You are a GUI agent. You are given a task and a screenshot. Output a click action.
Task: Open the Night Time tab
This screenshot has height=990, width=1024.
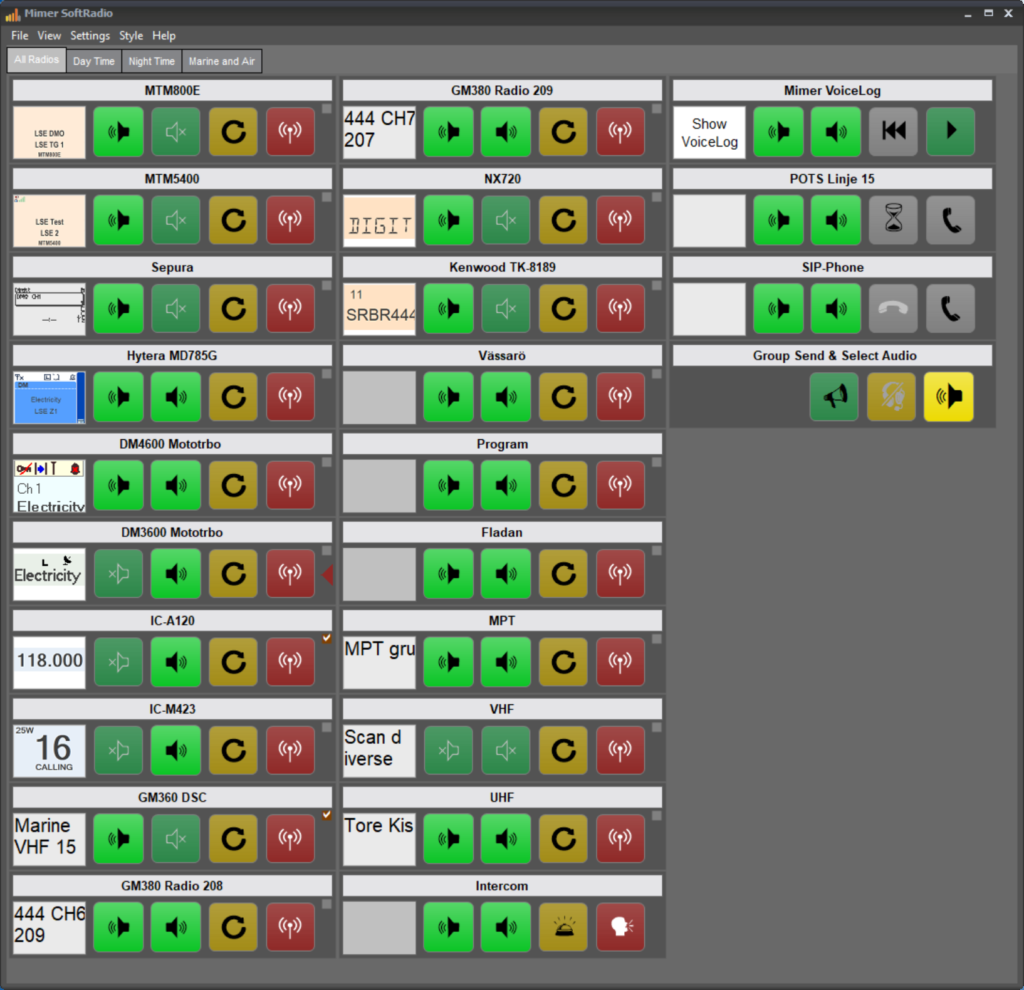[x=152, y=61]
